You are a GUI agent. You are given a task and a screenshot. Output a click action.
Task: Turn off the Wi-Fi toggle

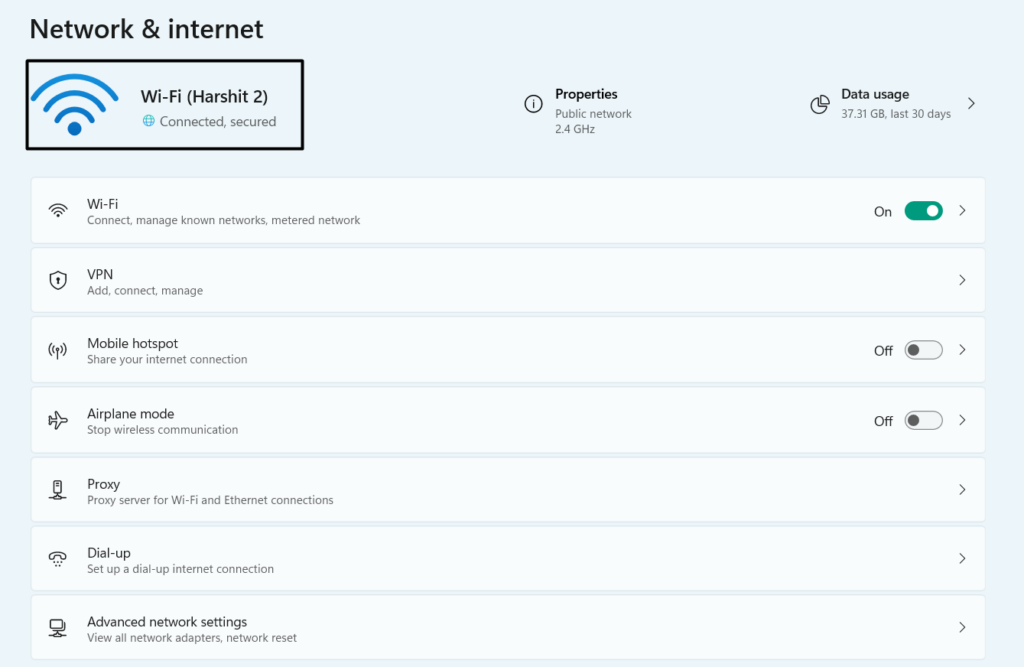tap(923, 211)
